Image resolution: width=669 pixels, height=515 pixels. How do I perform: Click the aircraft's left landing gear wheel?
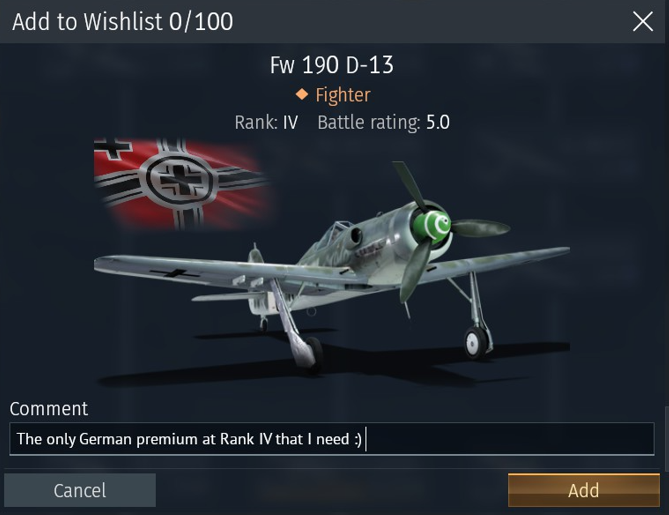coord(314,352)
